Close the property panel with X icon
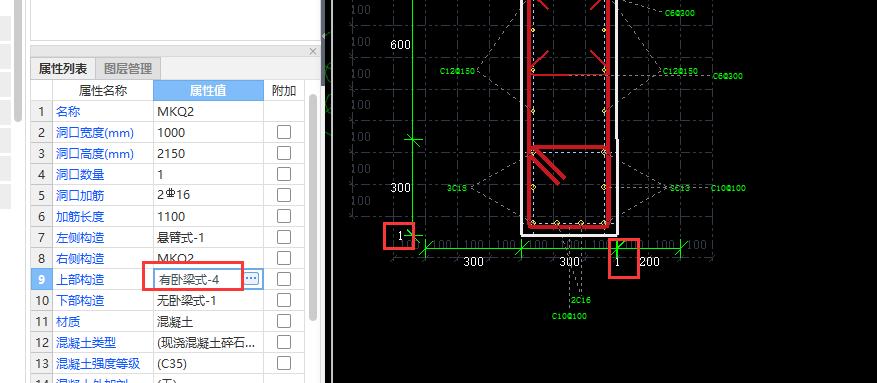This screenshot has width=877, height=383. pos(313,51)
